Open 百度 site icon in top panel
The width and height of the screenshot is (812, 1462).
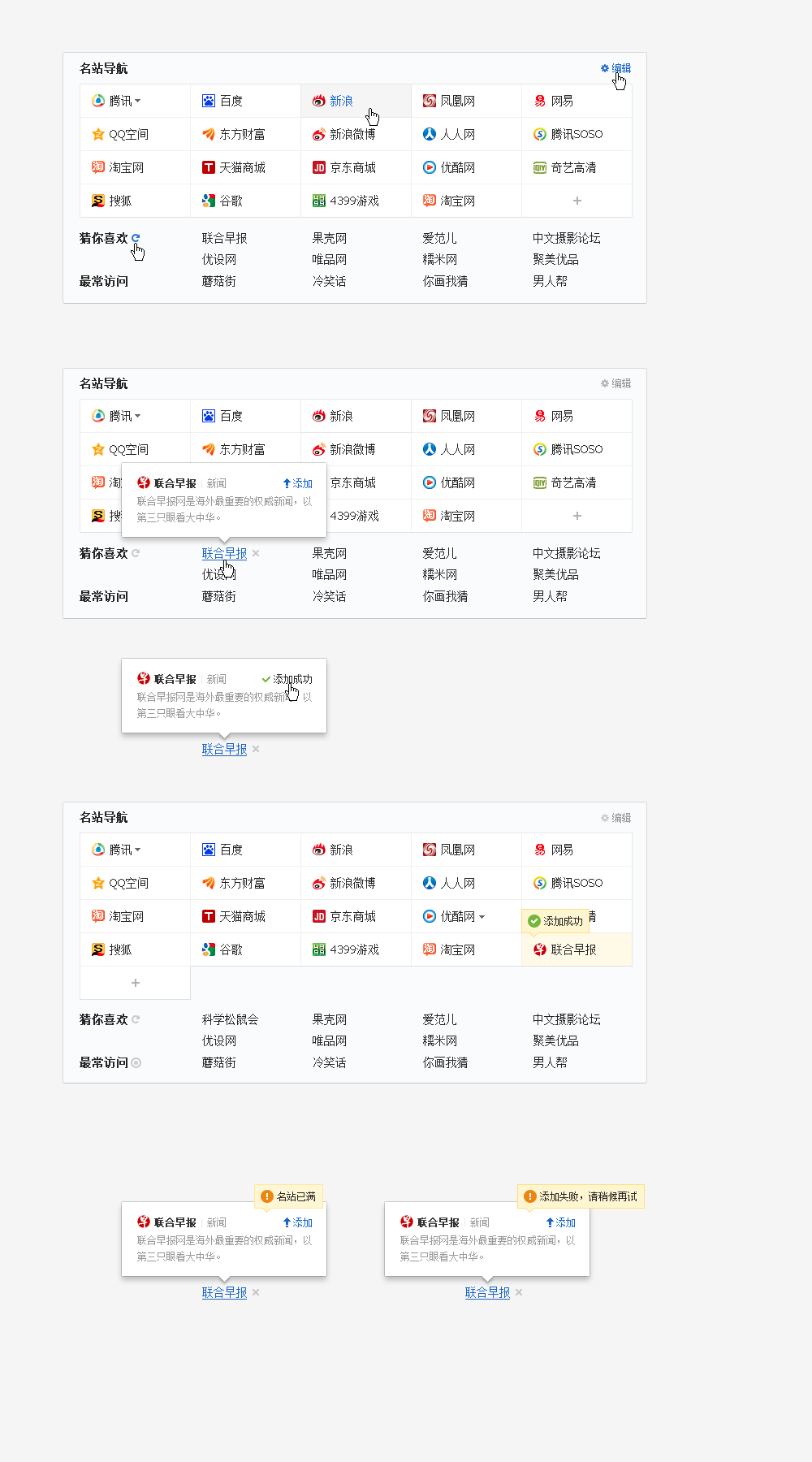click(209, 101)
